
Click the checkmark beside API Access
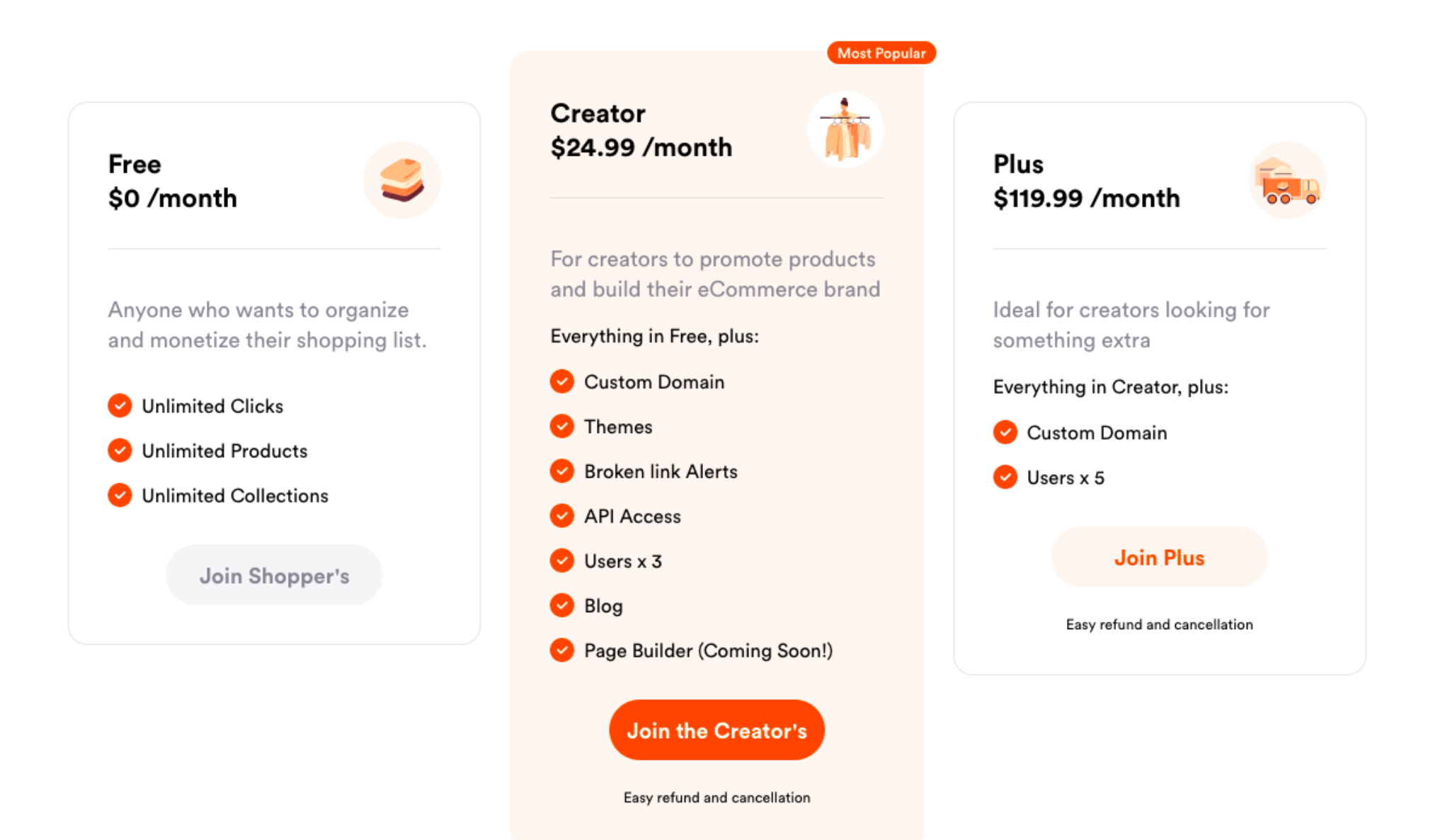pos(562,516)
